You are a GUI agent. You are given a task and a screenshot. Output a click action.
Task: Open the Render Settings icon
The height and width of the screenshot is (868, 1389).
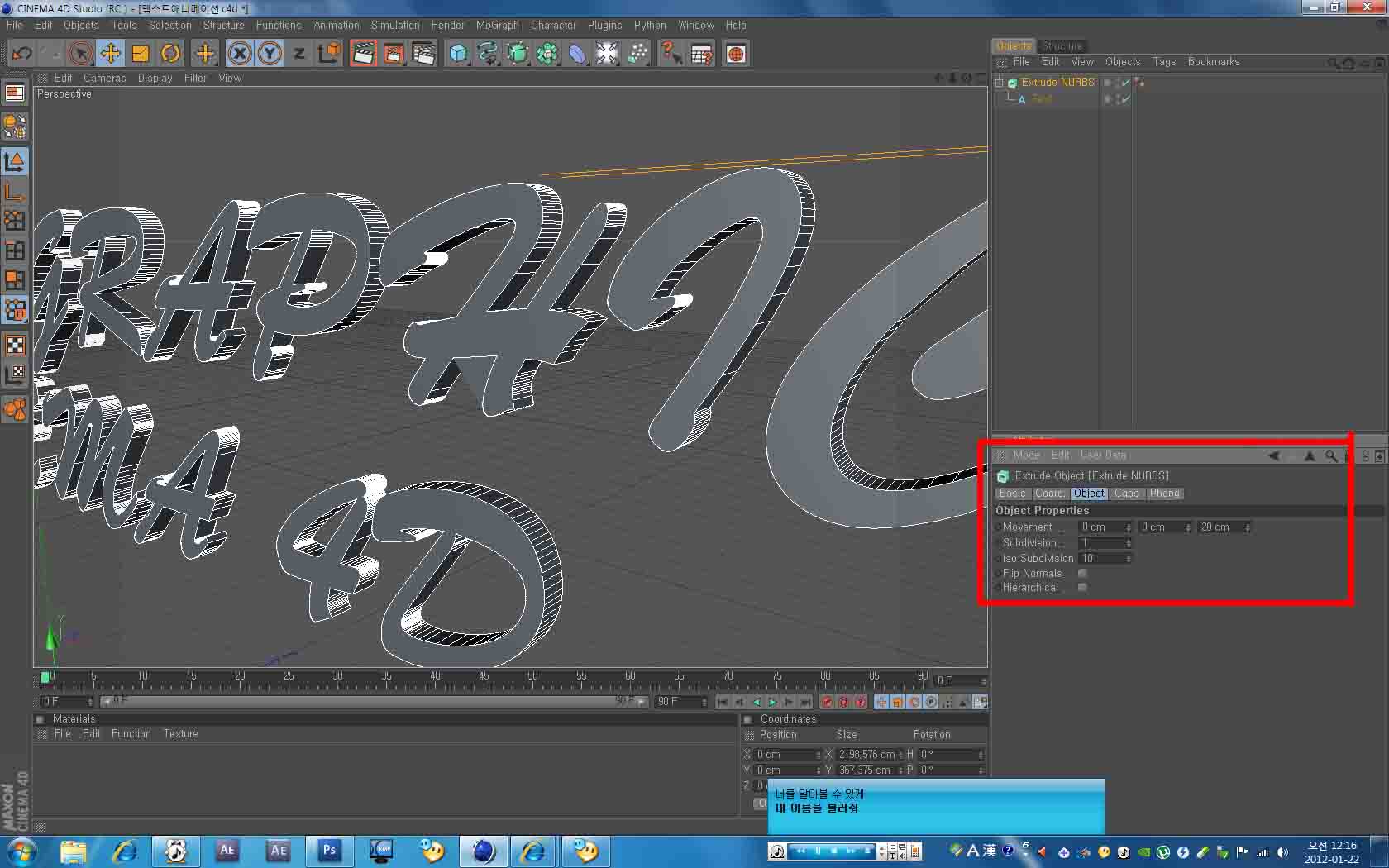pyautogui.click(x=423, y=54)
